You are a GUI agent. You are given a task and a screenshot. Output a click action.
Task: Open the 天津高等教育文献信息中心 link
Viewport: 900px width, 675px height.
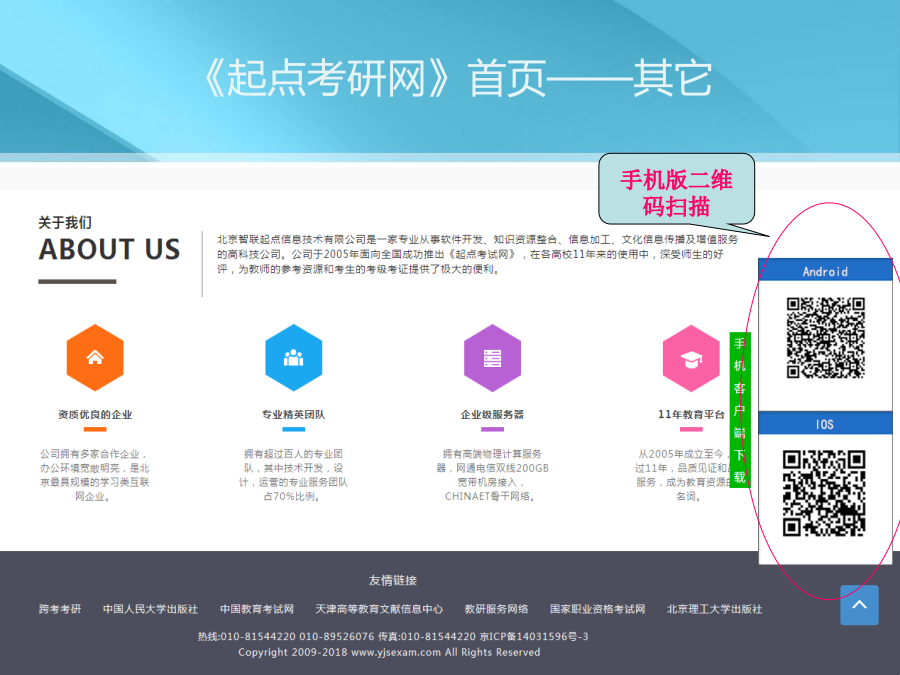[x=379, y=609]
